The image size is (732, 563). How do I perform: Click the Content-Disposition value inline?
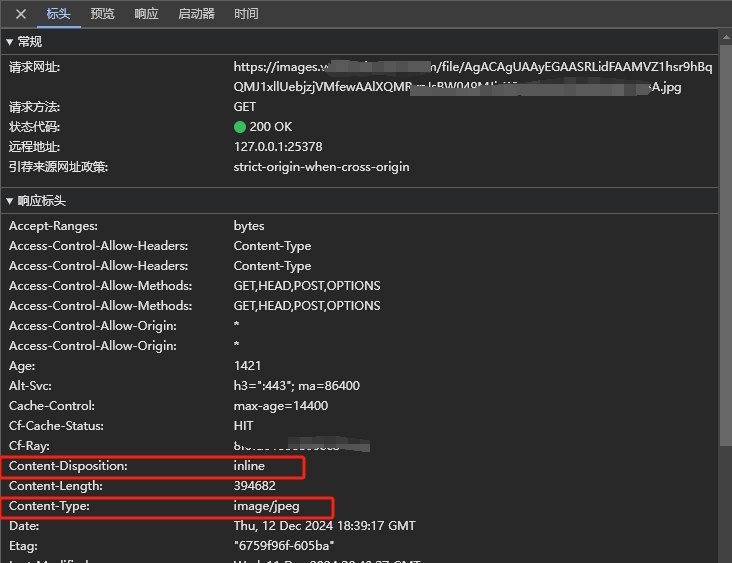[x=250, y=466]
